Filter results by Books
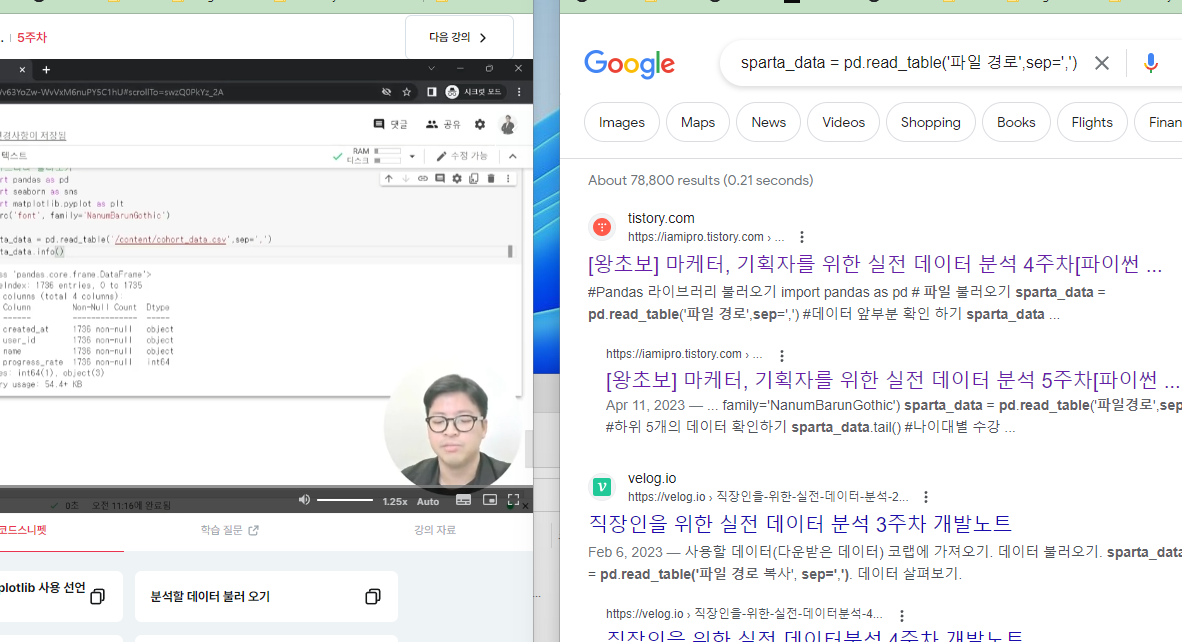The image size is (1182, 642). [1016, 122]
